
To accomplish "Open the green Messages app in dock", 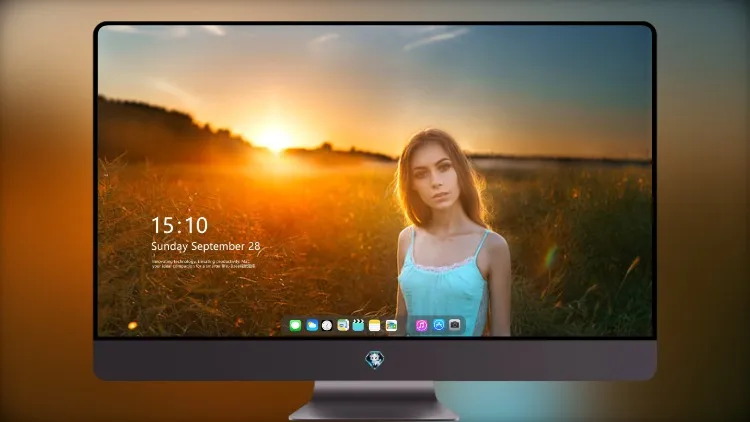I will (295, 325).
